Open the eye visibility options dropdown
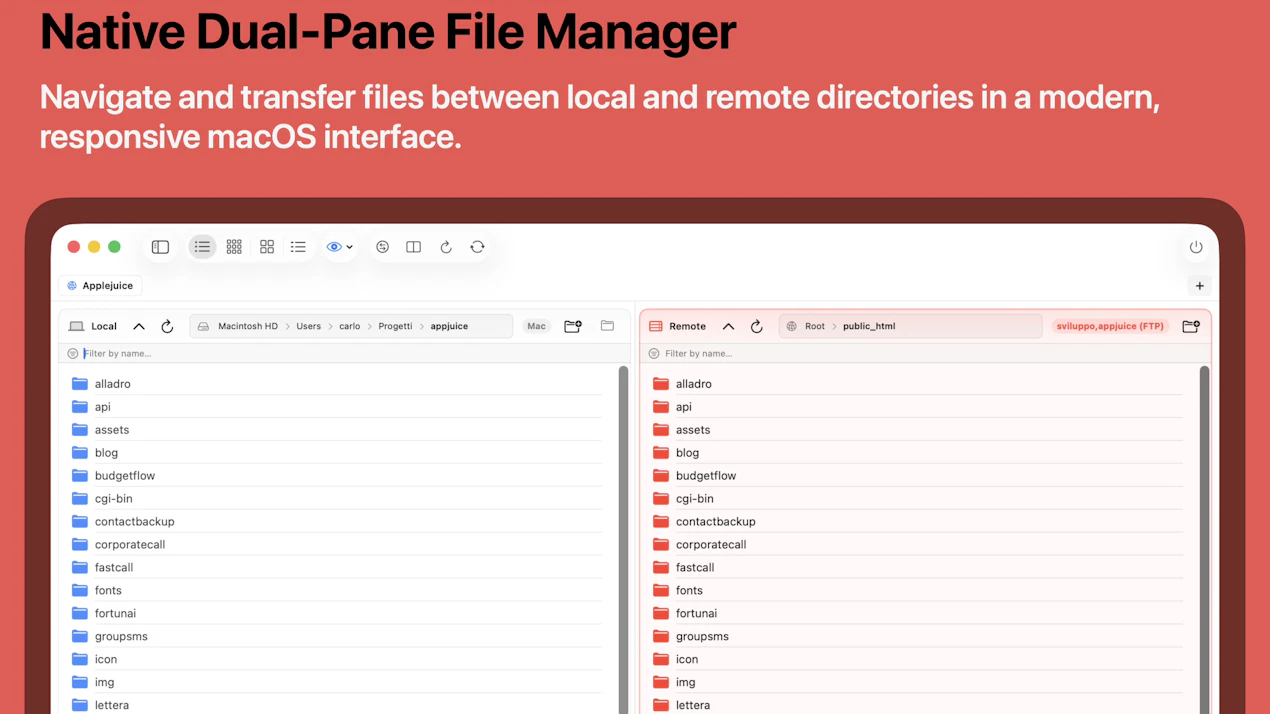1270x714 pixels. tap(340, 247)
